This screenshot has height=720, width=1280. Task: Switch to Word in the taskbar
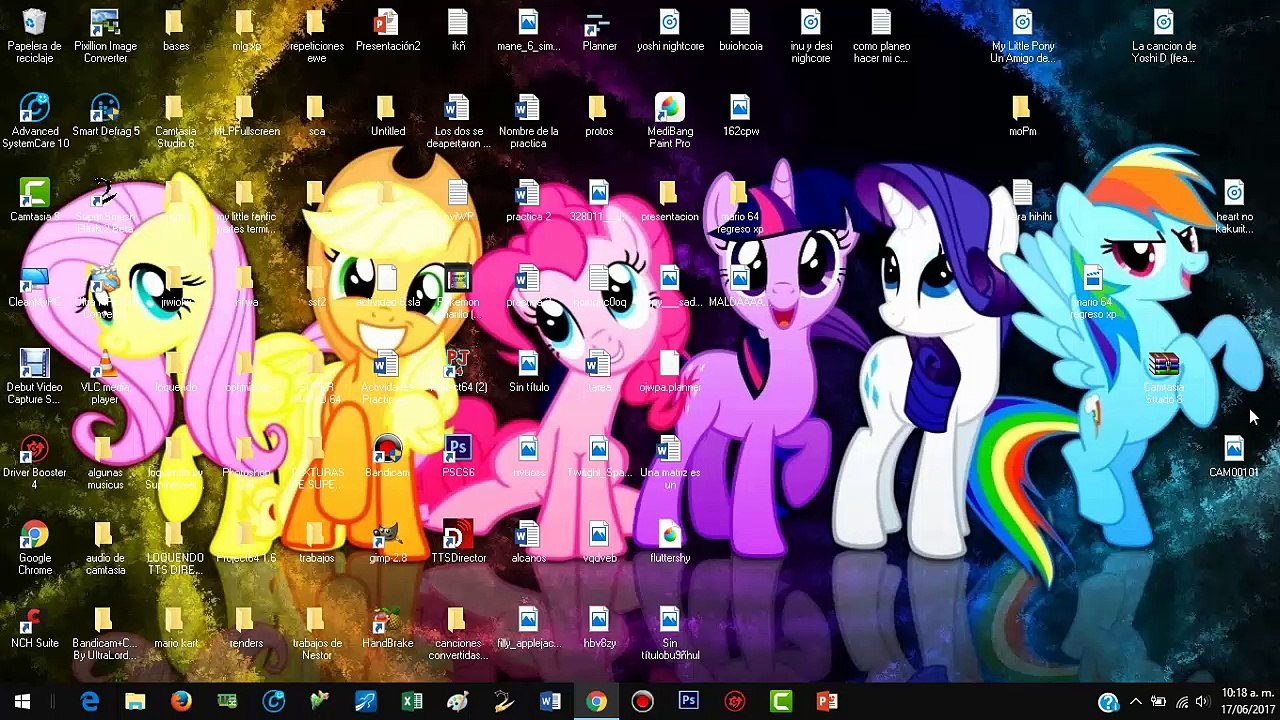pos(550,701)
